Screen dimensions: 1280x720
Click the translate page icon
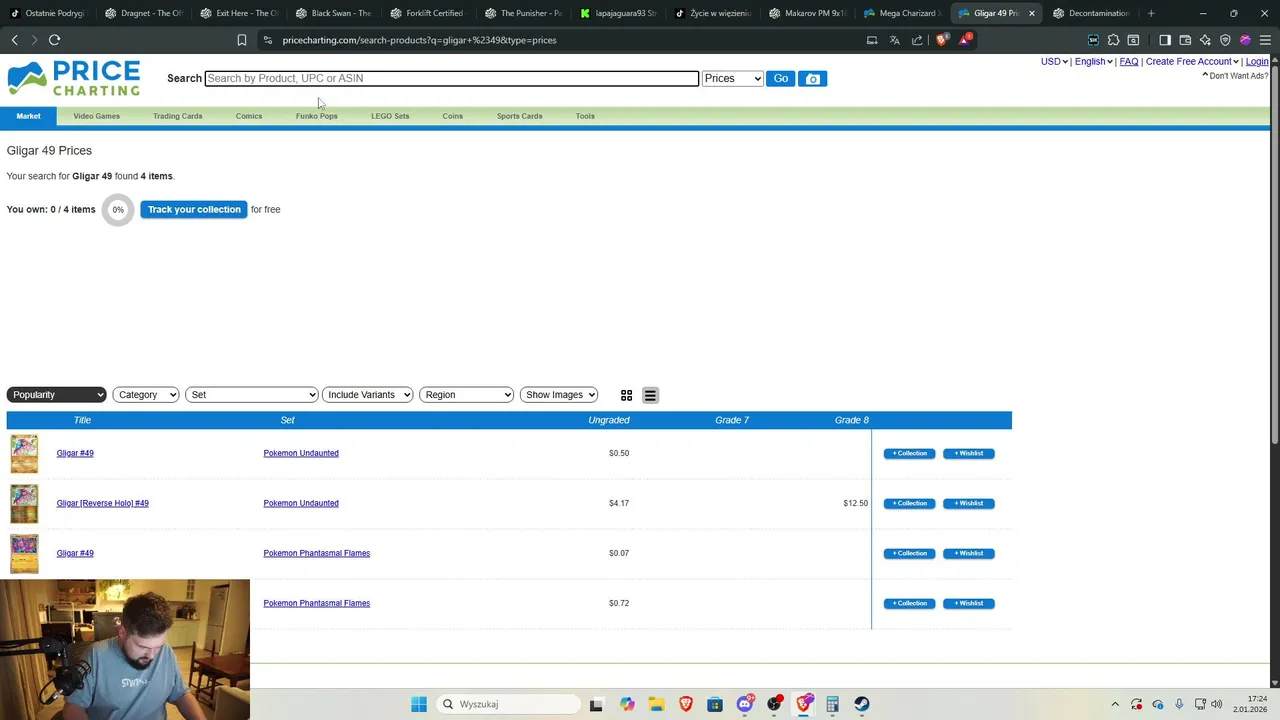coord(894,40)
